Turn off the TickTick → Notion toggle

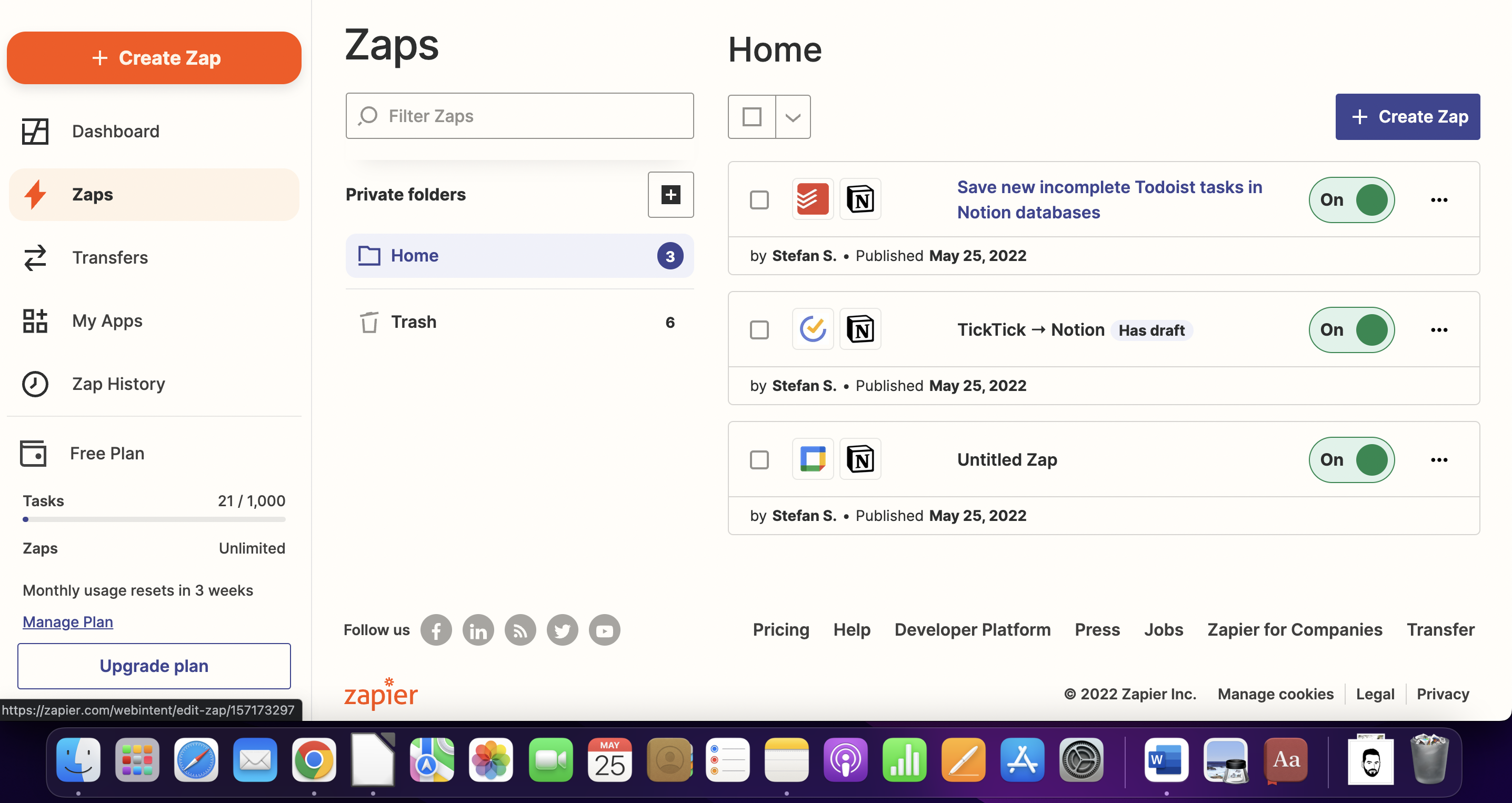(x=1352, y=330)
